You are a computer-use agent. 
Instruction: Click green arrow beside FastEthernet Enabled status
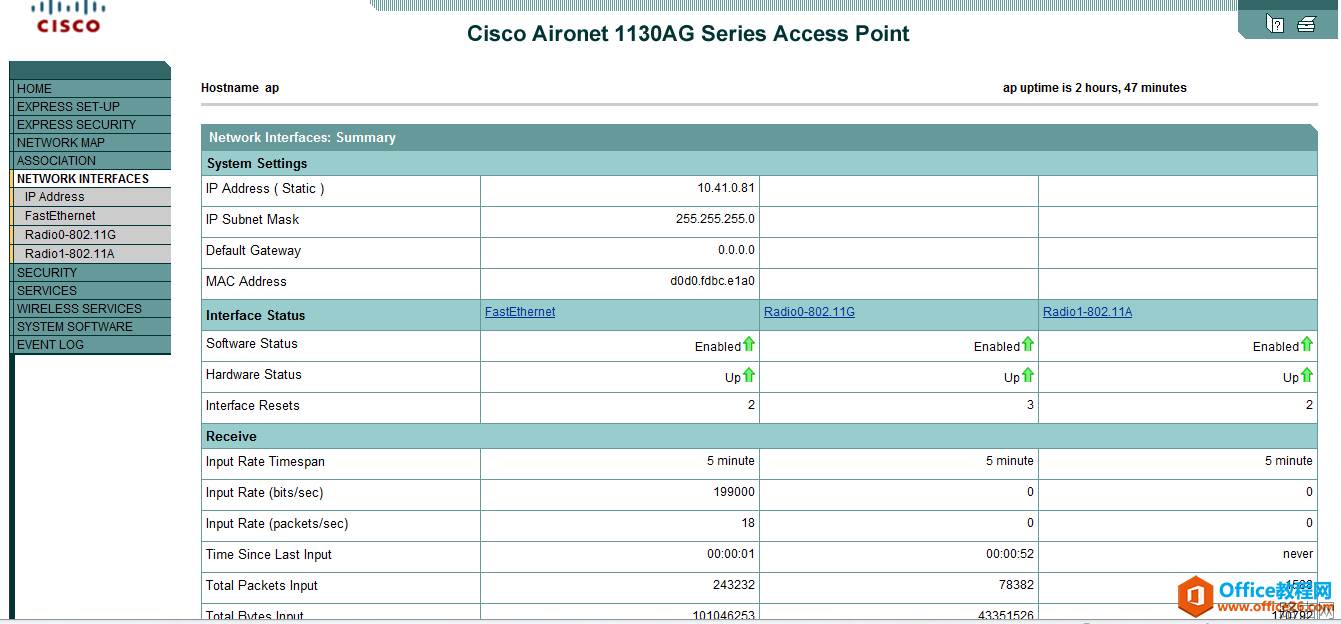click(x=749, y=344)
